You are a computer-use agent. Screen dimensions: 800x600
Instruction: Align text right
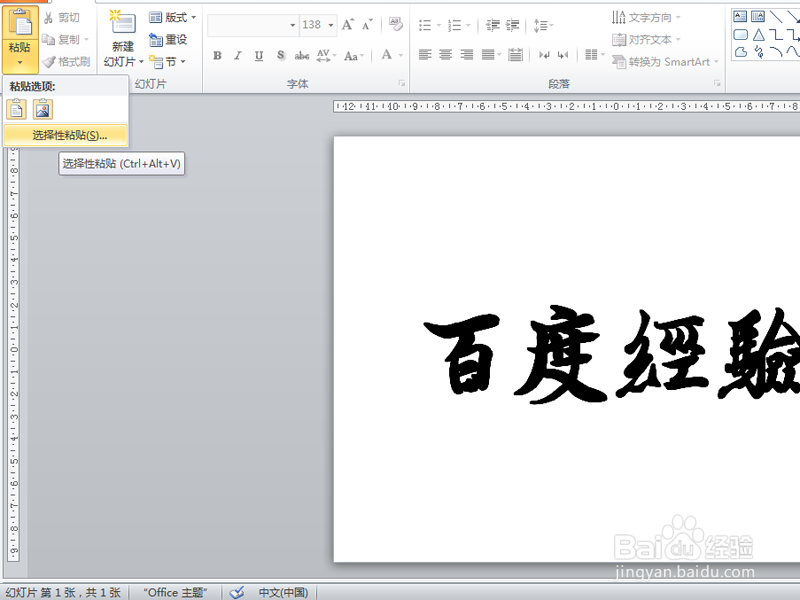tap(466, 55)
